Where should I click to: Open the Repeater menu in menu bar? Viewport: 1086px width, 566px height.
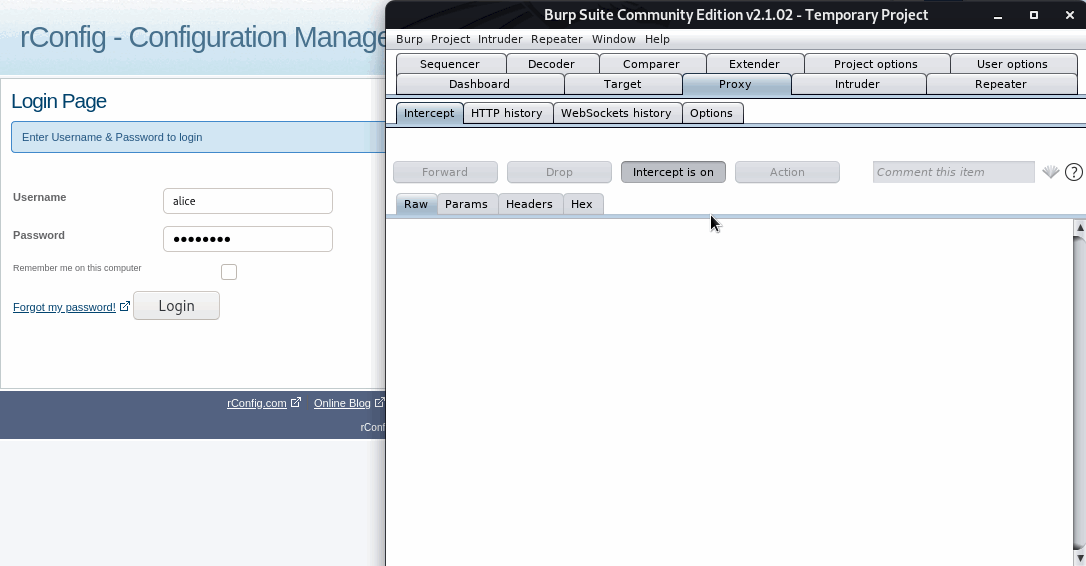coord(557,39)
